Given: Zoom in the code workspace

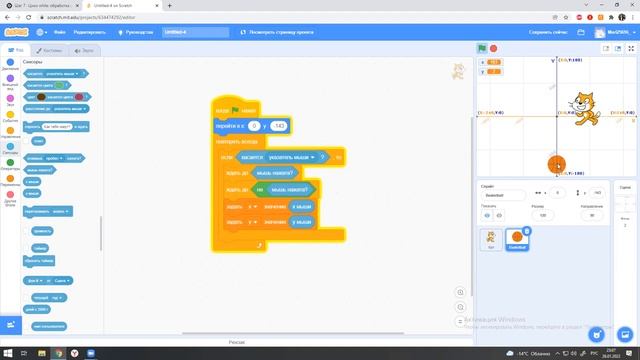Looking at the screenshot, I should pos(460,292).
